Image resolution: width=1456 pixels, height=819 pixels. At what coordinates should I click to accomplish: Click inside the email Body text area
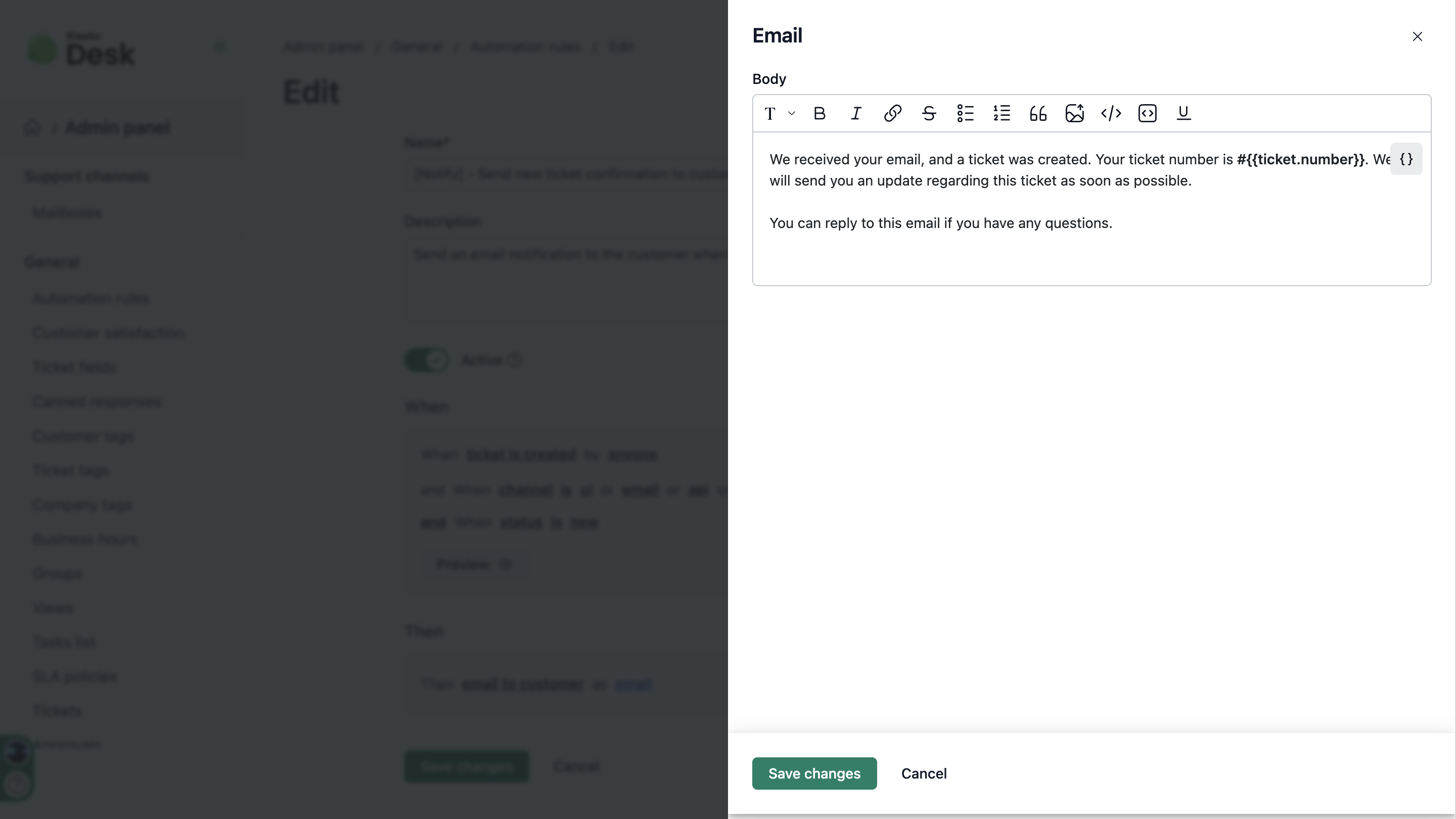pos(1091,209)
